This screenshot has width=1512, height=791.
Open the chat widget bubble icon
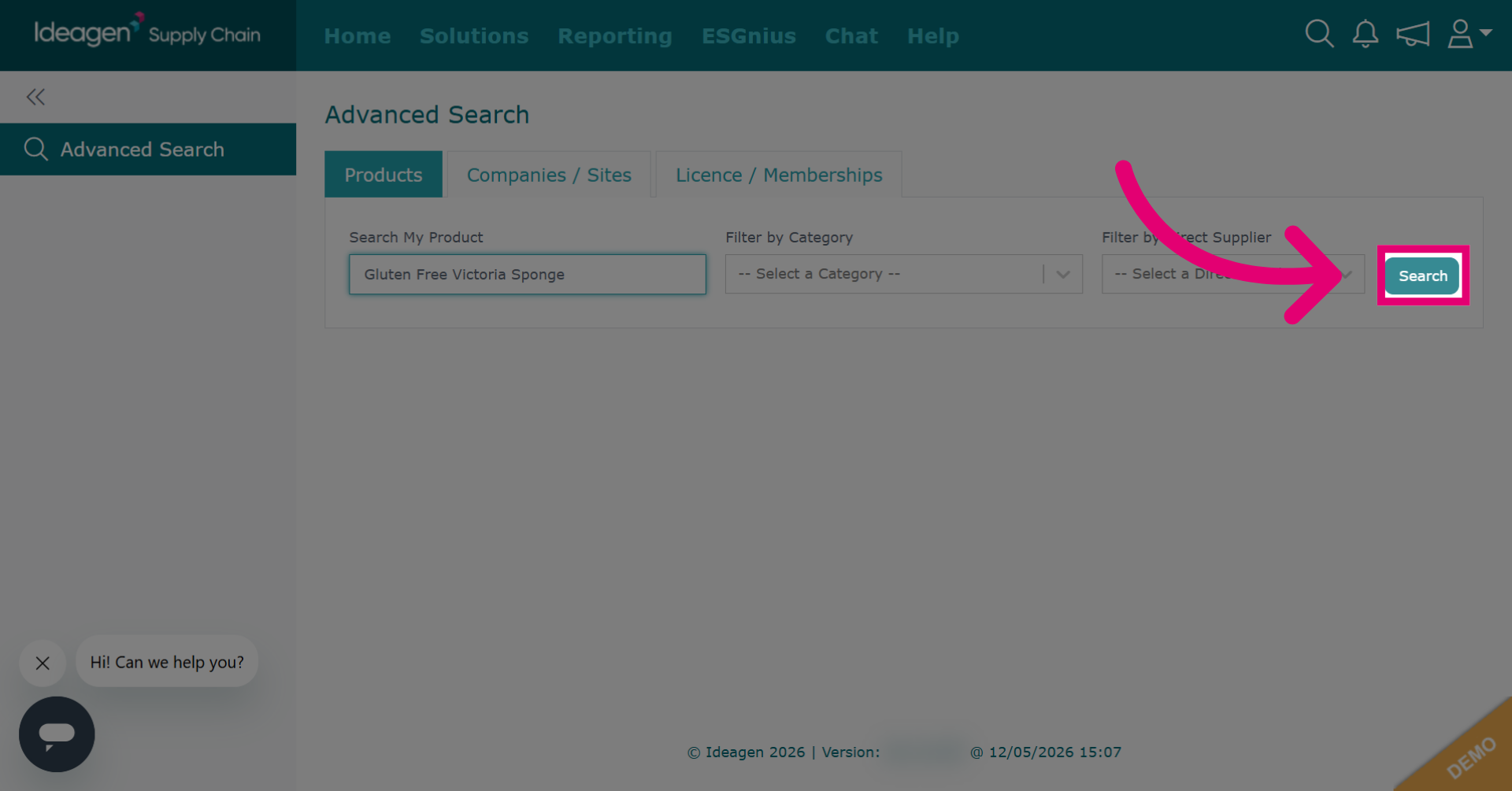pyautogui.click(x=57, y=734)
